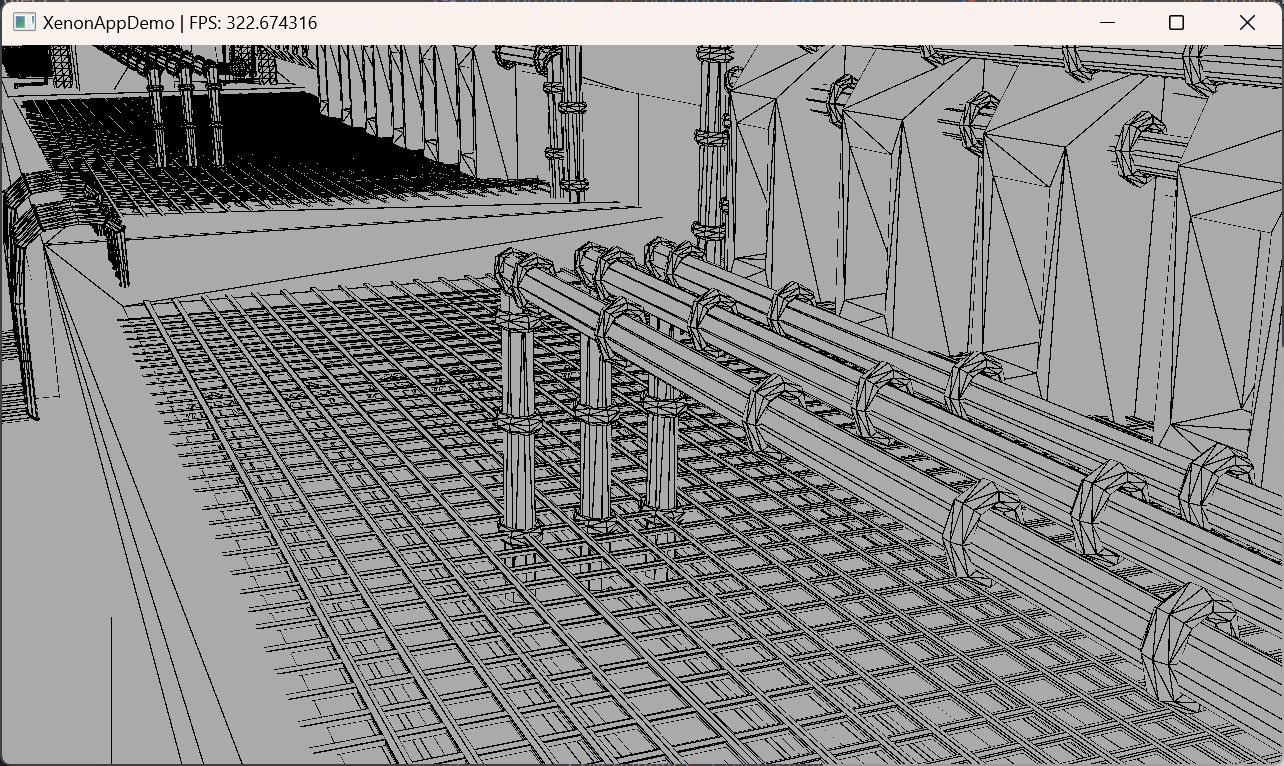This screenshot has height=766, width=1284.
Task: Close the XenonAppDemo window
Action: click(x=1247, y=22)
